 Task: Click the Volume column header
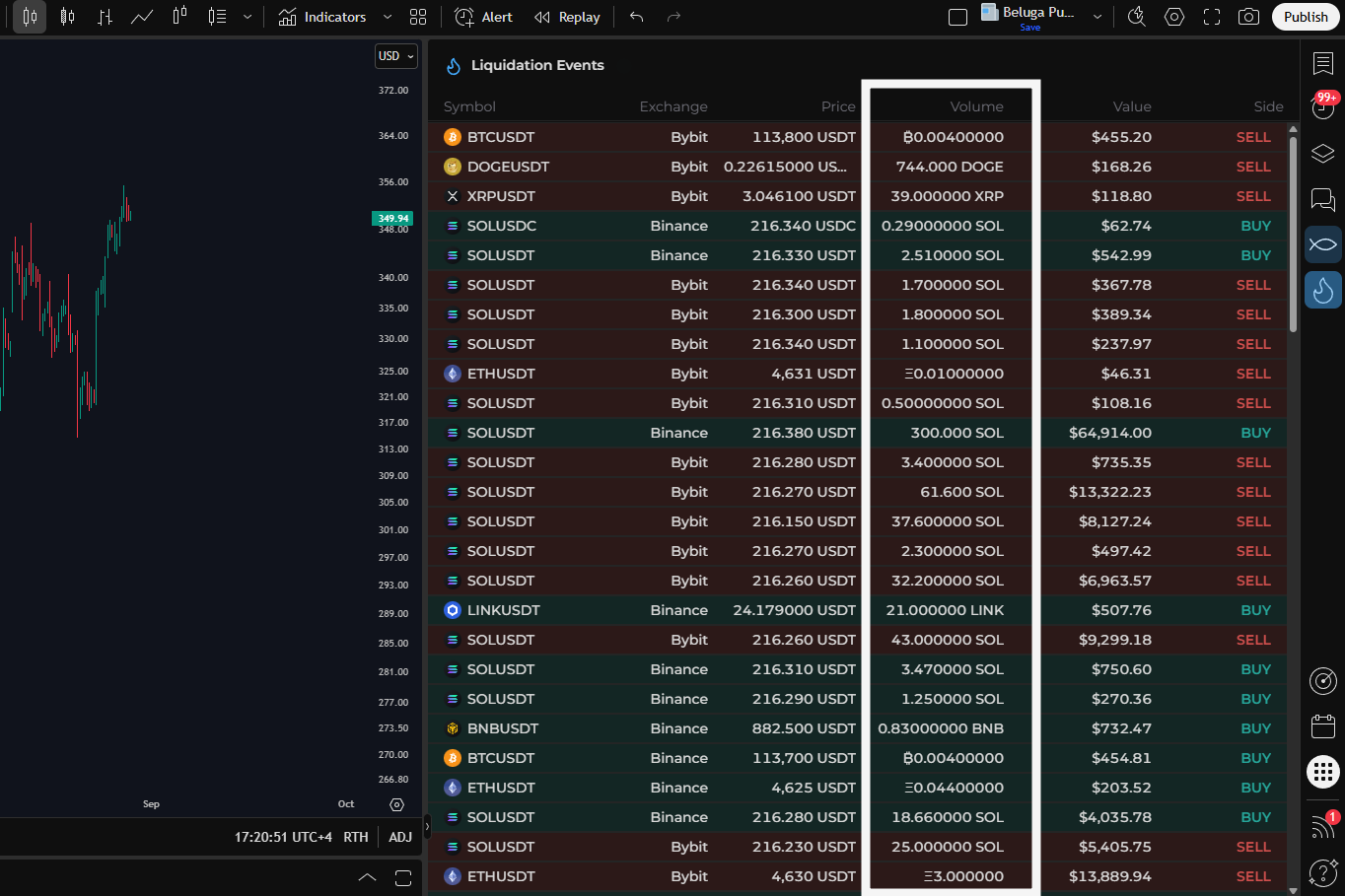click(976, 106)
